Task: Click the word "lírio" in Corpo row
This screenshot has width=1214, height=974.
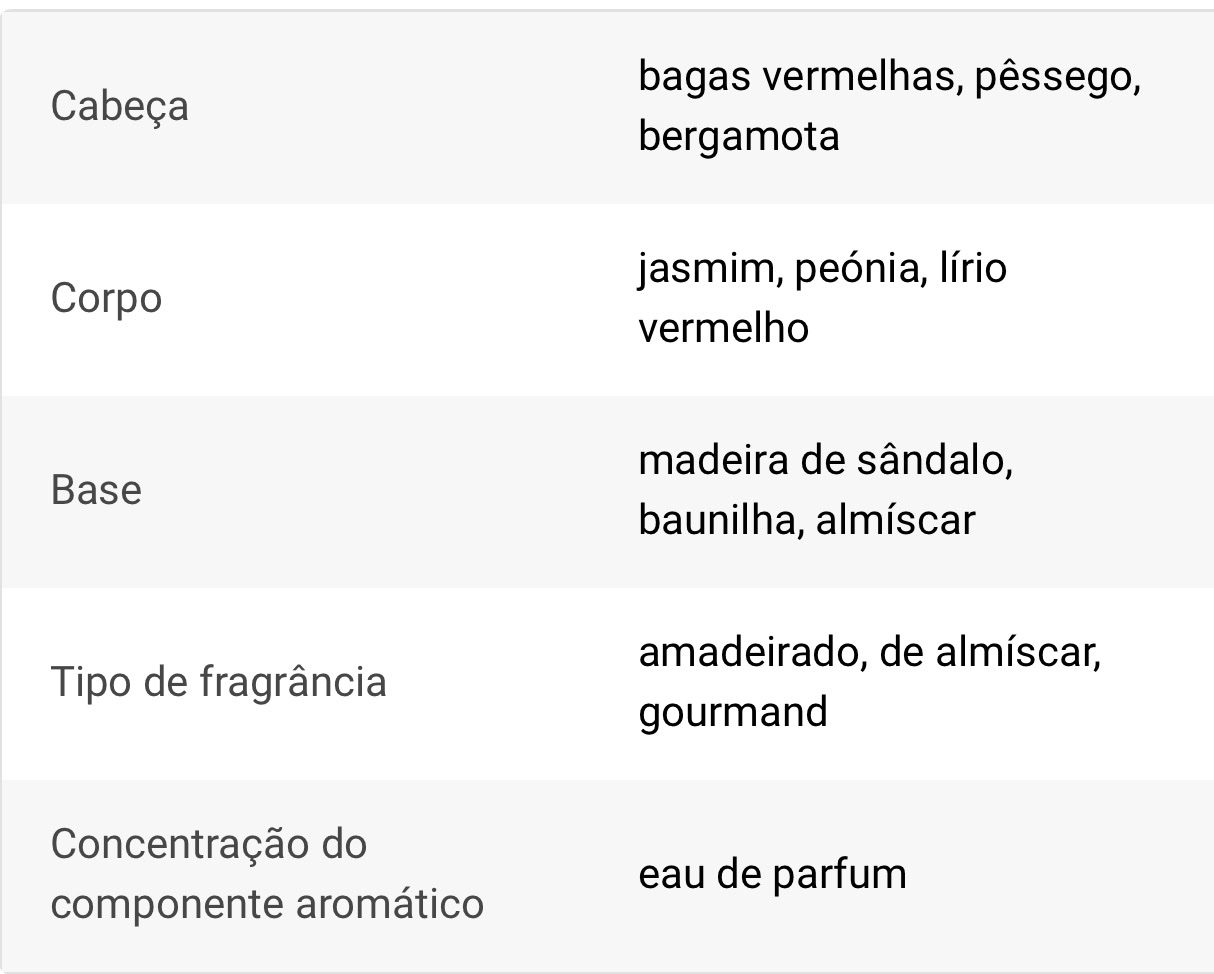Action: [x=972, y=269]
